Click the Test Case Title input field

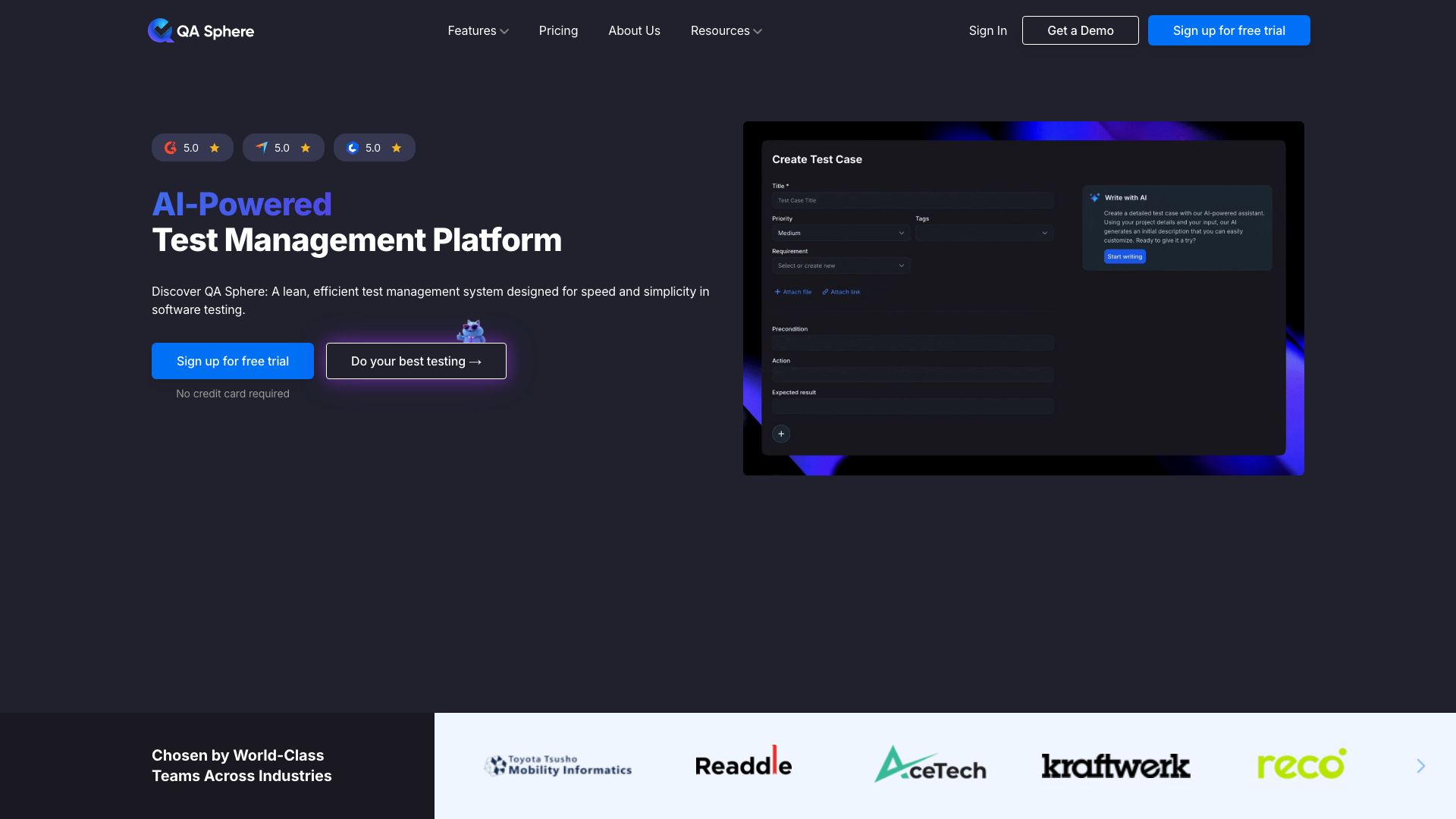click(x=912, y=200)
